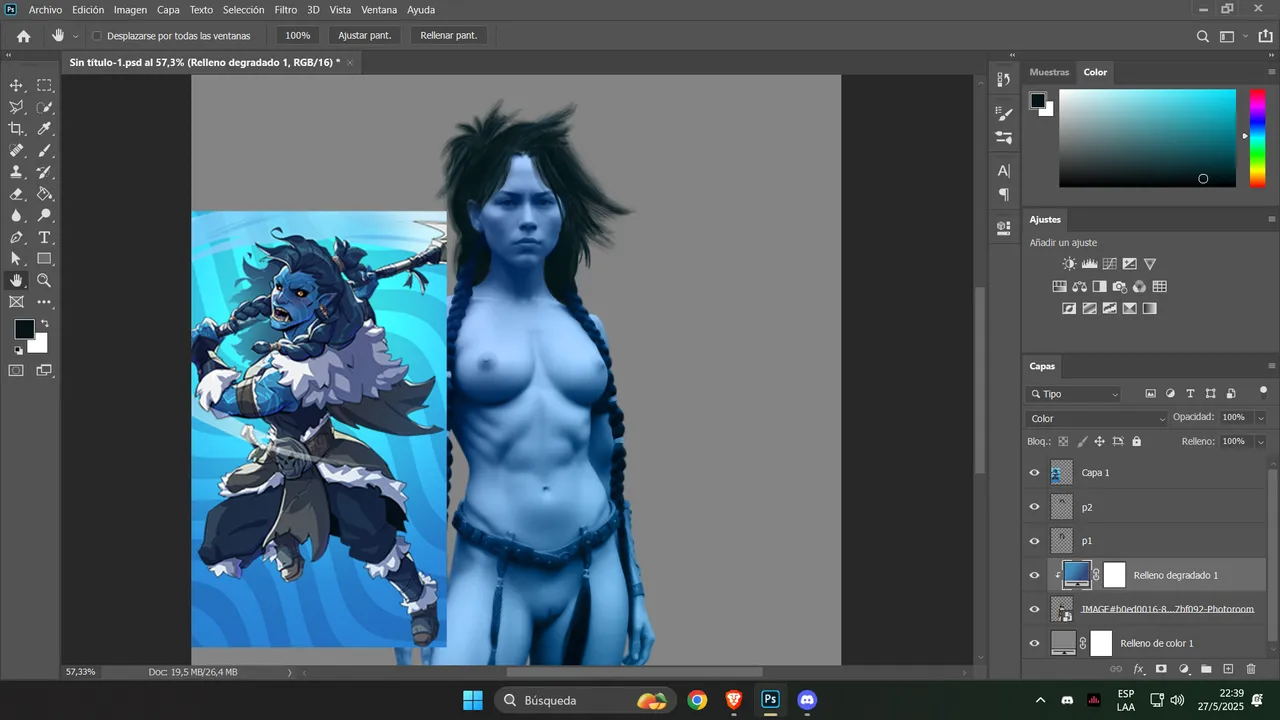Click the foreground color swatch in toolbar
The image size is (1280, 720).
point(24,329)
